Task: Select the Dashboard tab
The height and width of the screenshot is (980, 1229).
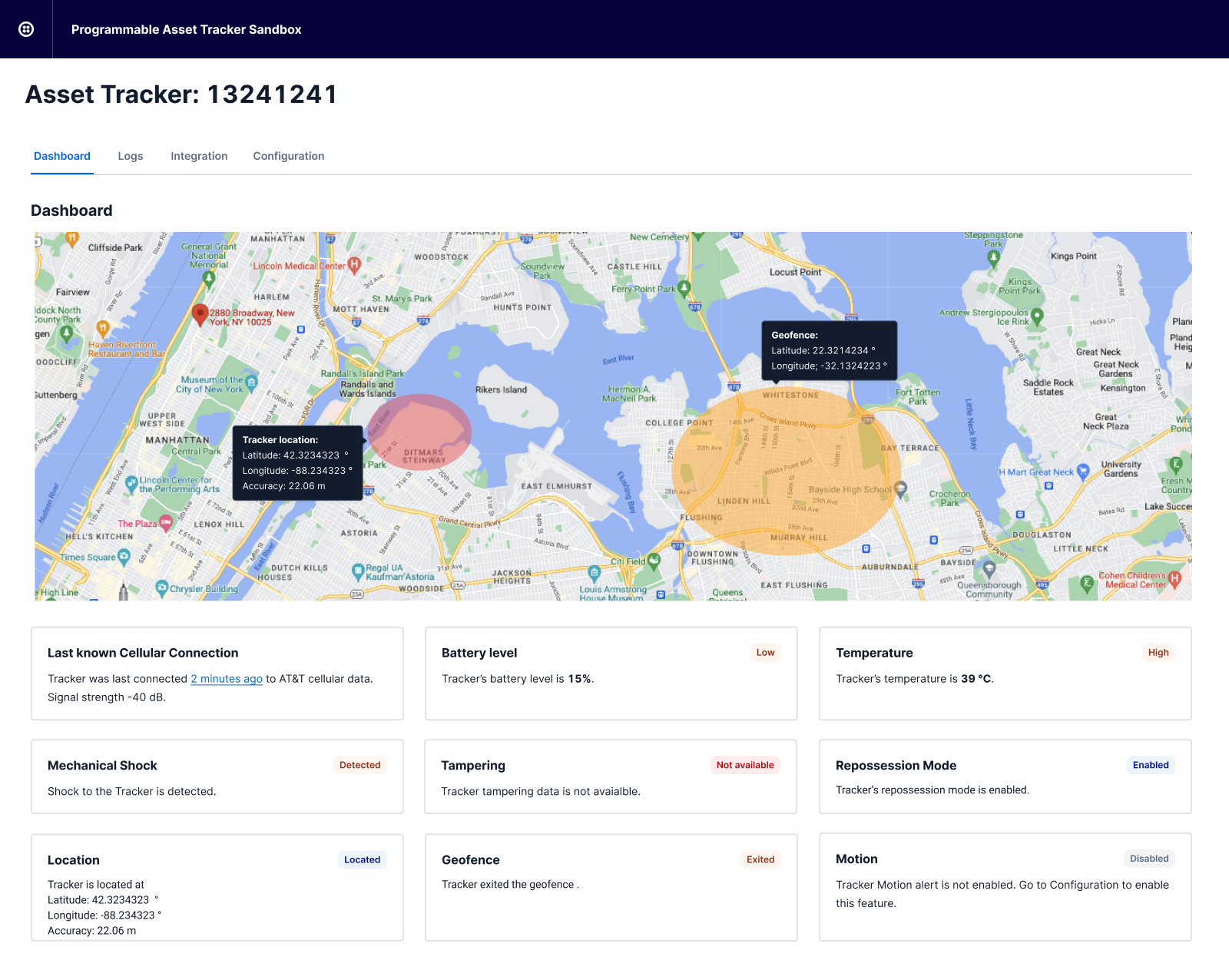Action: [62, 156]
